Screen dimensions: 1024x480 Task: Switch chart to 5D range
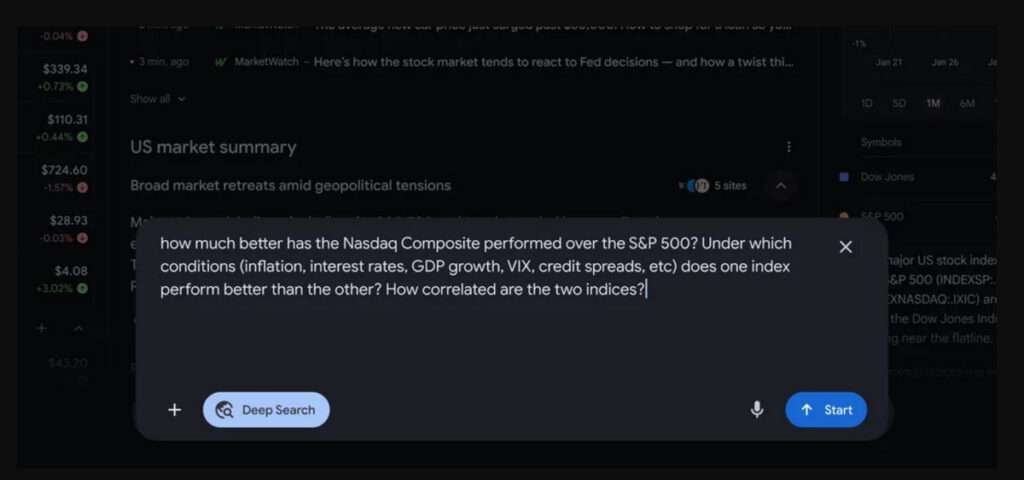click(899, 103)
